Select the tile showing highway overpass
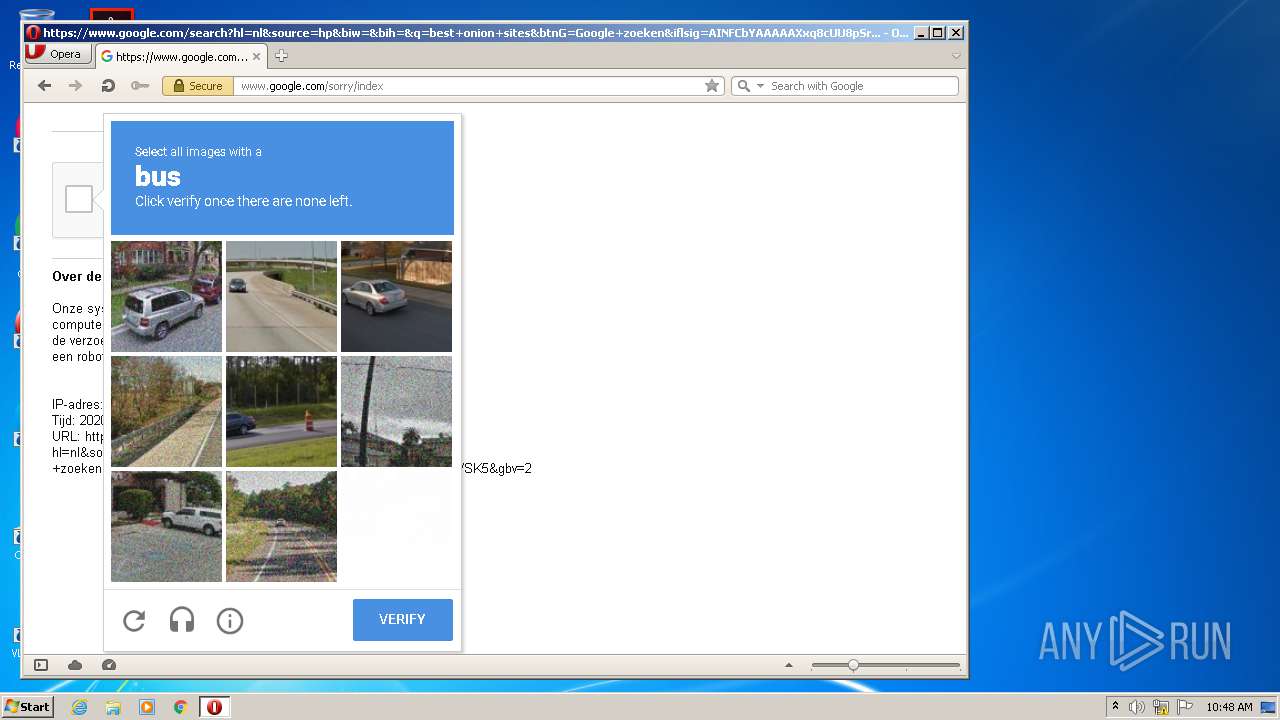The image size is (1280, 720). point(281,296)
